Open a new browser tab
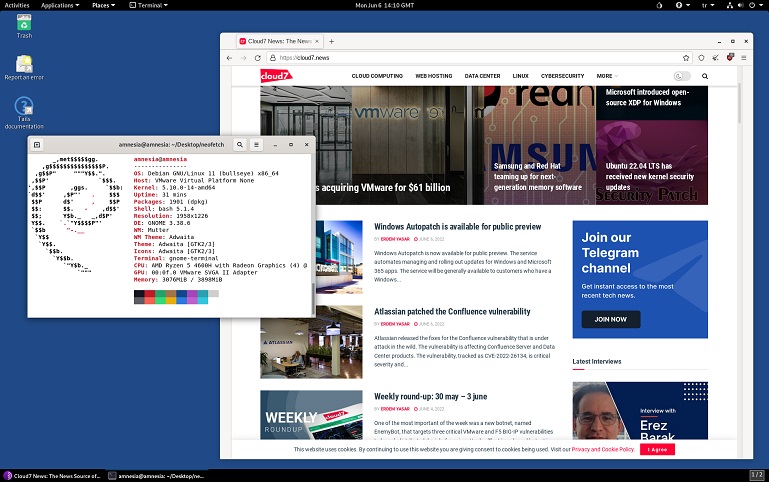This screenshot has width=769, height=482. [332, 42]
